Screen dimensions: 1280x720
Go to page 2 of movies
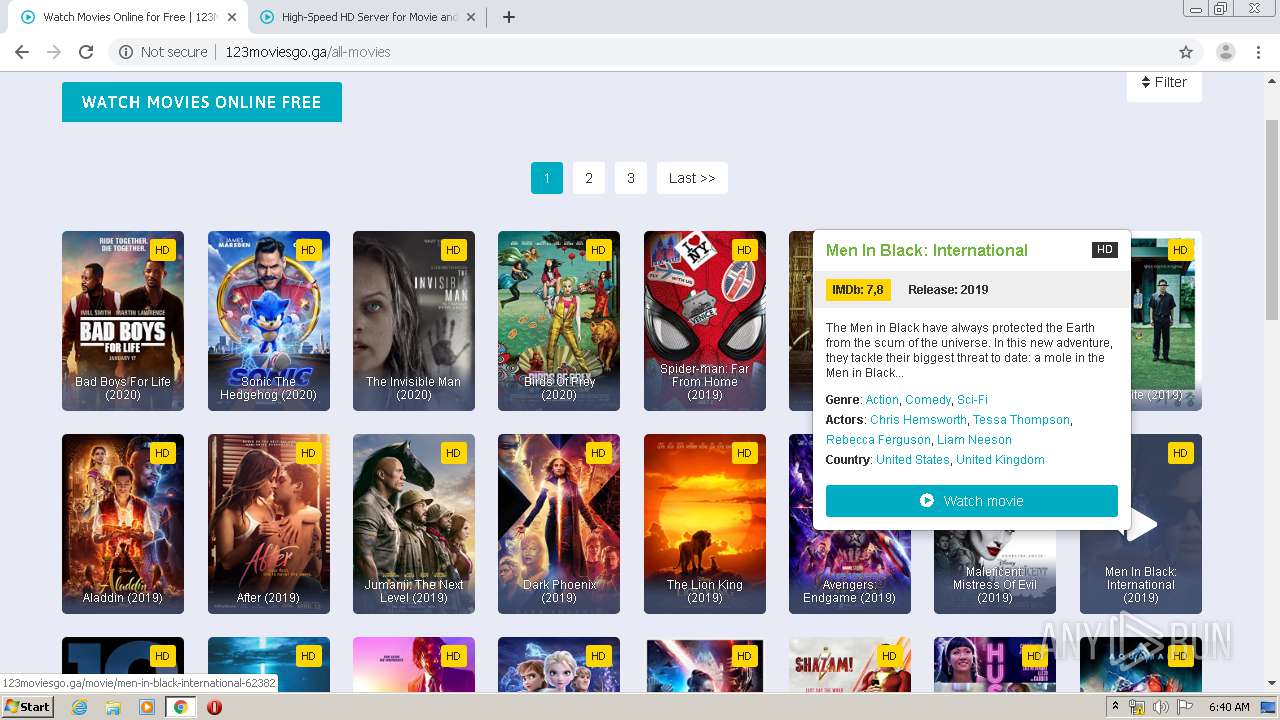(589, 178)
